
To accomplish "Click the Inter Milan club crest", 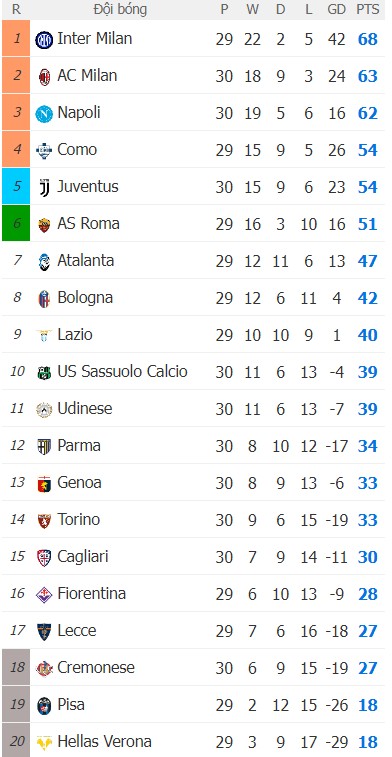I will pyautogui.click(x=44, y=40).
